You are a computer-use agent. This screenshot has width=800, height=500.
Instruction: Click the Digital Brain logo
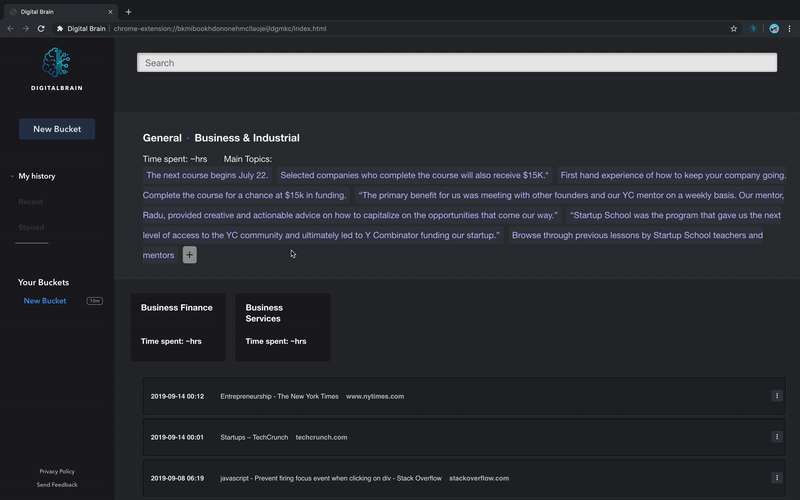[57, 69]
